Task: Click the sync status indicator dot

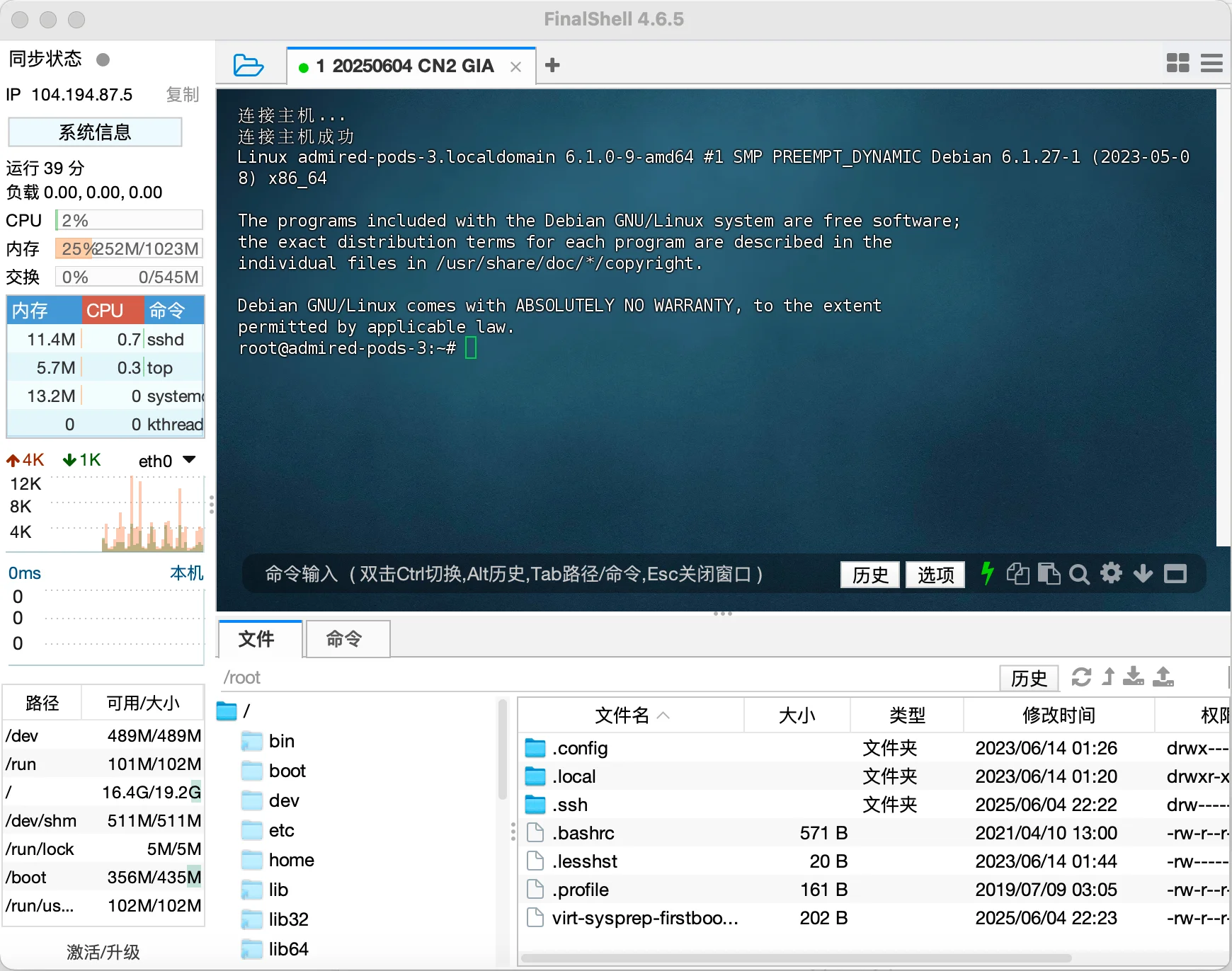Action: 103,59
